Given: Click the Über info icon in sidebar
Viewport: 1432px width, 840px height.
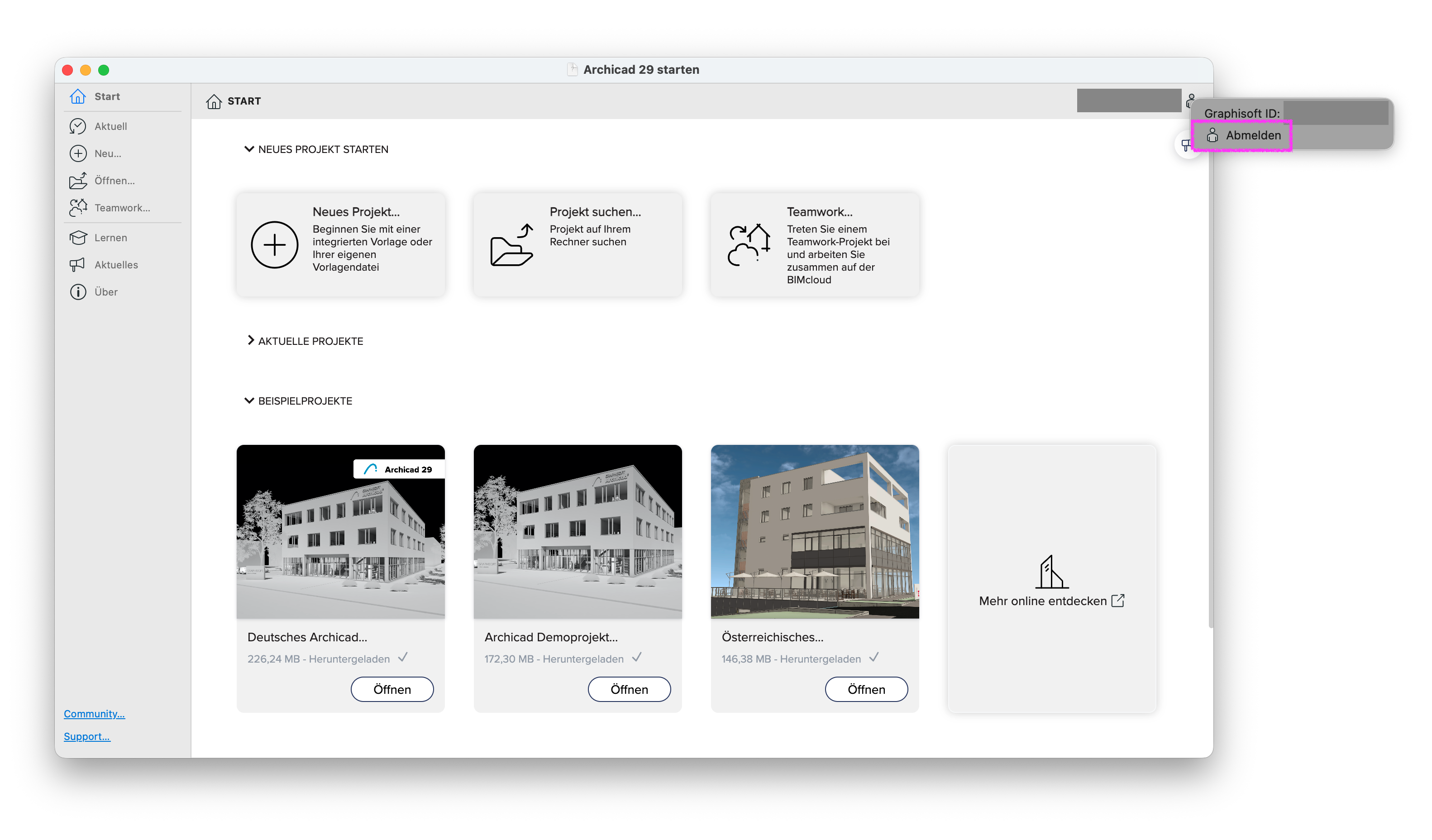Looking at the screenshot, I should (x=78, y=292).
